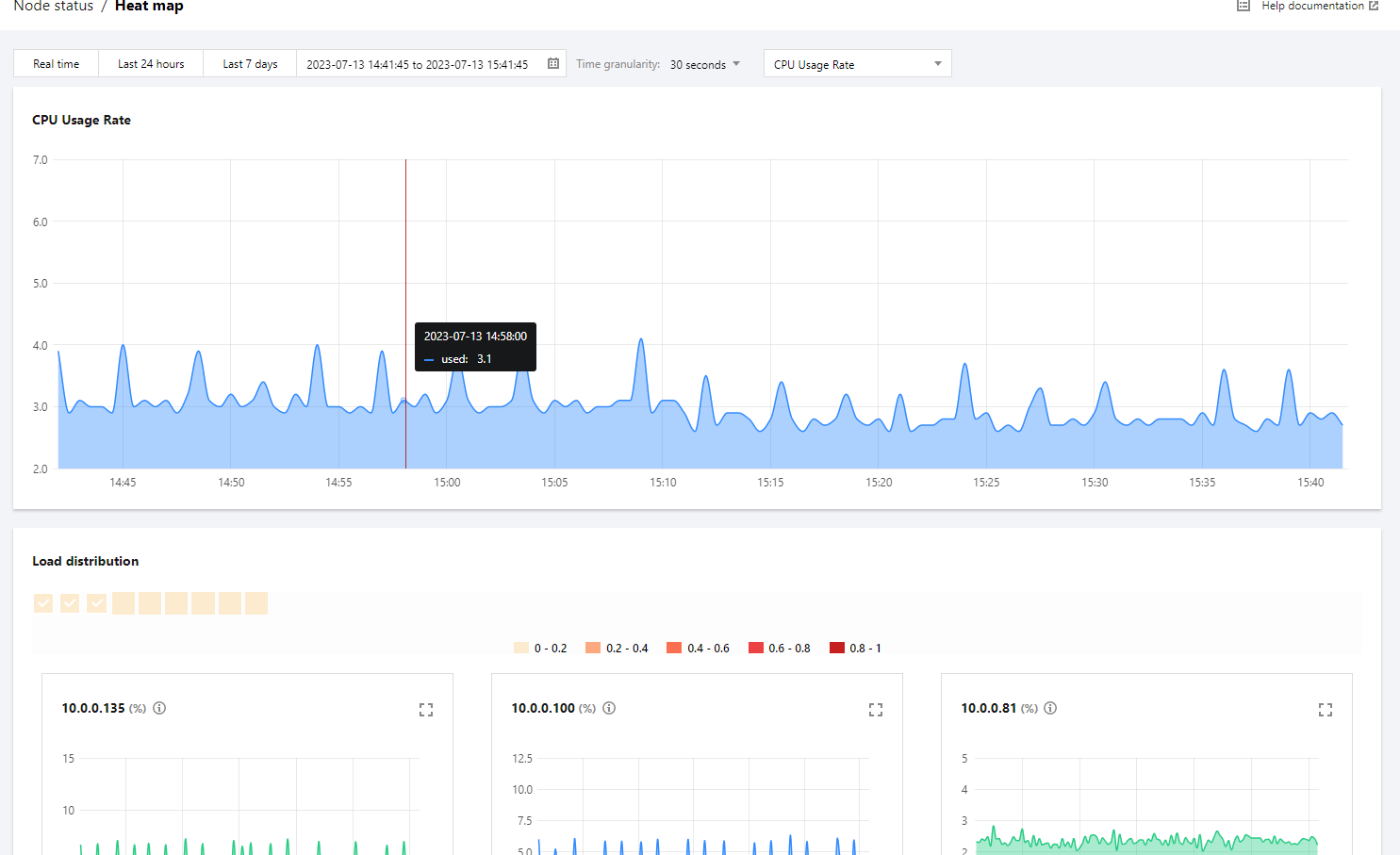Screen dimensions: 1400x855
Task: Switch to the Real time tab
Action: tap(57, 64)
